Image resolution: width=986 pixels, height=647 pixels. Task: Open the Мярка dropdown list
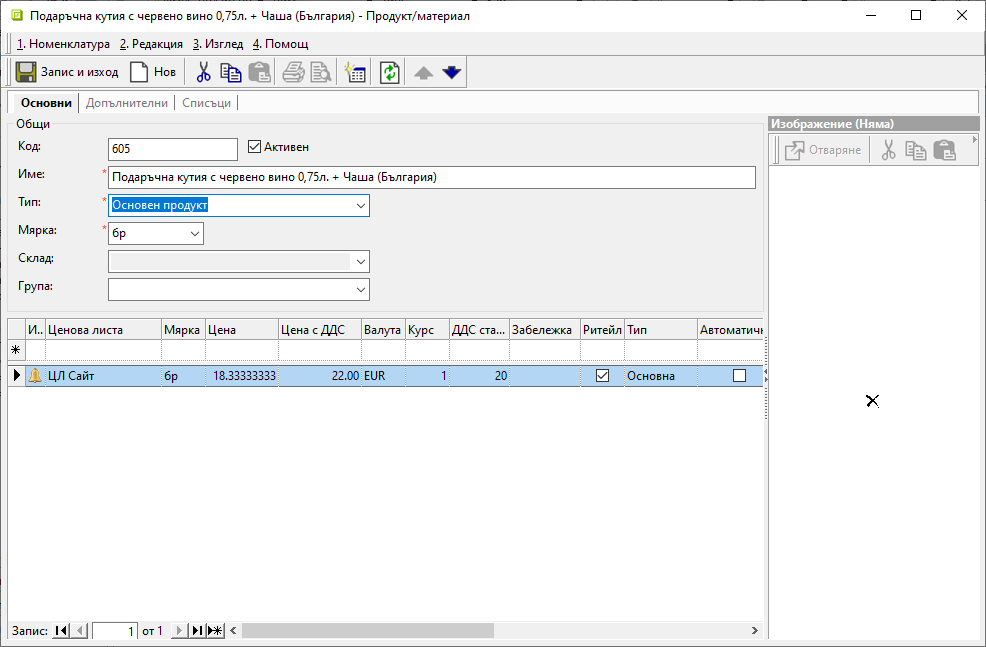pyautogui.click(x=194, y=234)
